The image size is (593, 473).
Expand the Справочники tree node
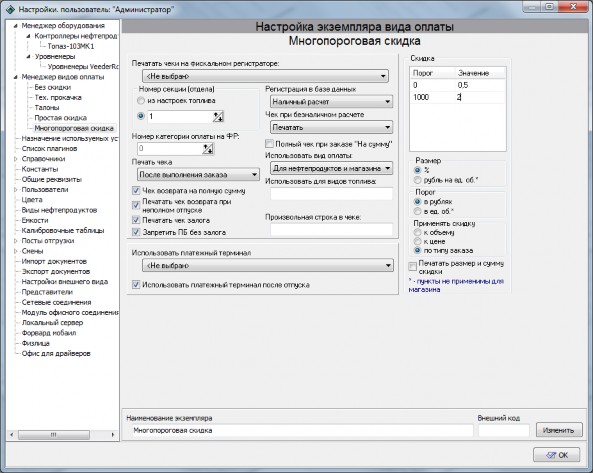(16, 159)
